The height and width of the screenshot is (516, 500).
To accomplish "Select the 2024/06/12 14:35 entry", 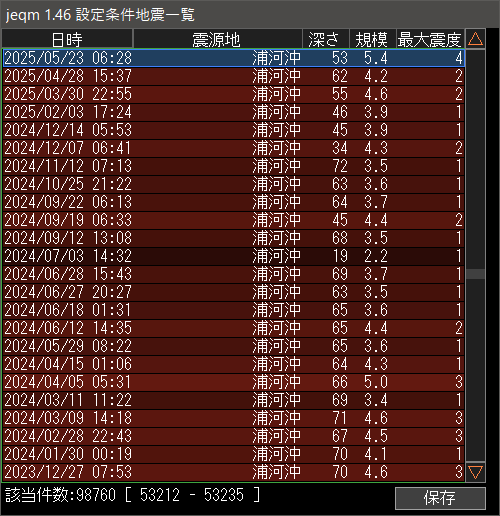I will [x=234, y=328].
